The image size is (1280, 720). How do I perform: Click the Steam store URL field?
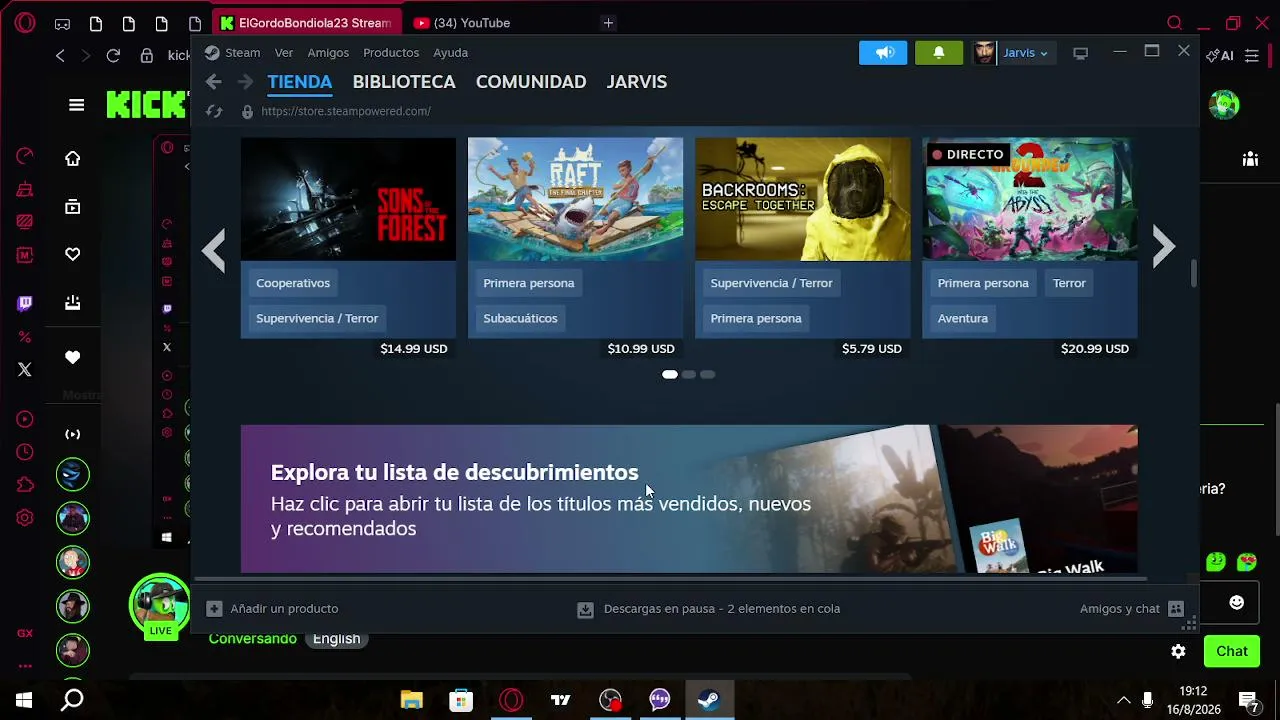(x=346, y=111)
